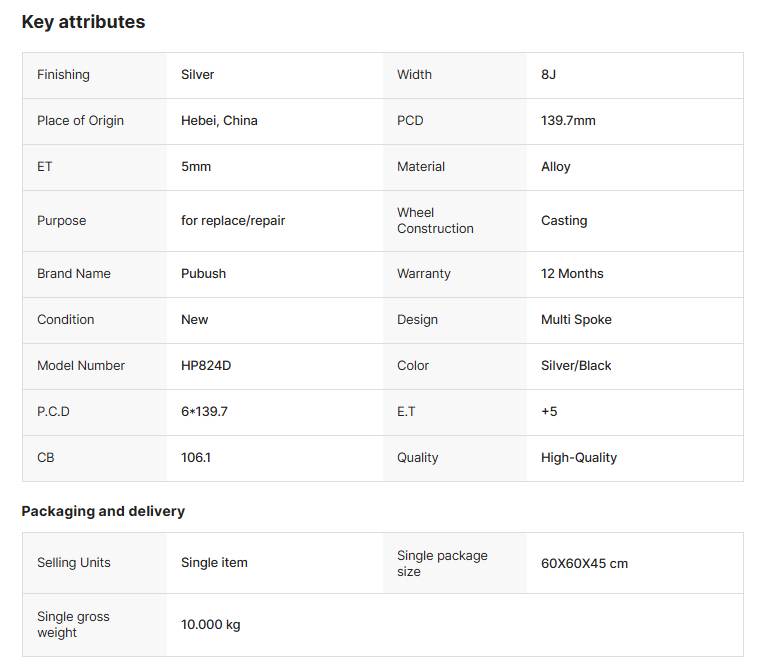Select the New condition value
Viewport: 774px width, 668px height.
[194, 320]
